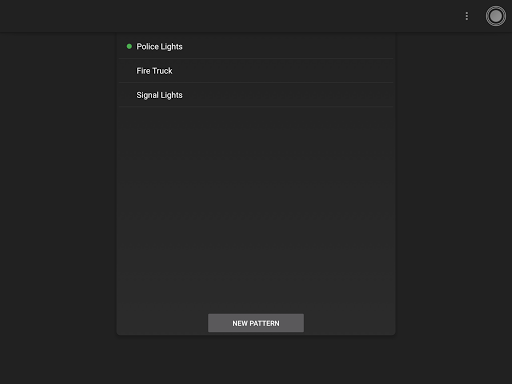Viewport: 512px width, 384px height.
Task: Click the gray circle in top-right corner
Action: click(496, 16)
